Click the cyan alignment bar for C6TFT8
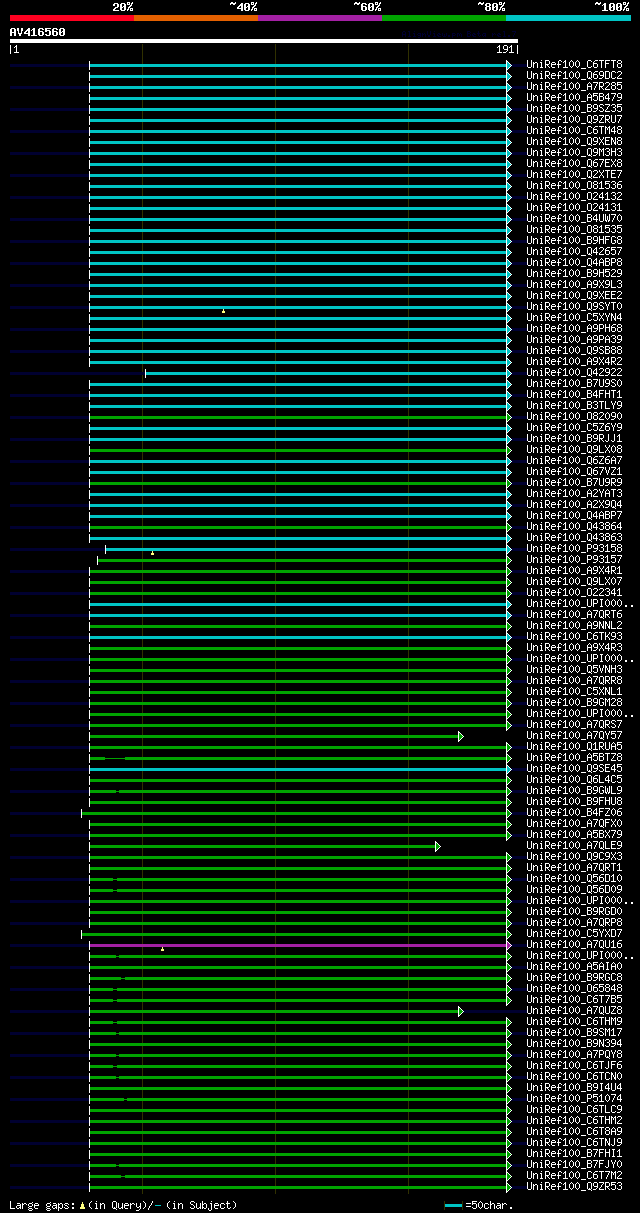This screenshot has width=640, height=1213. click(x=298, y=65)
